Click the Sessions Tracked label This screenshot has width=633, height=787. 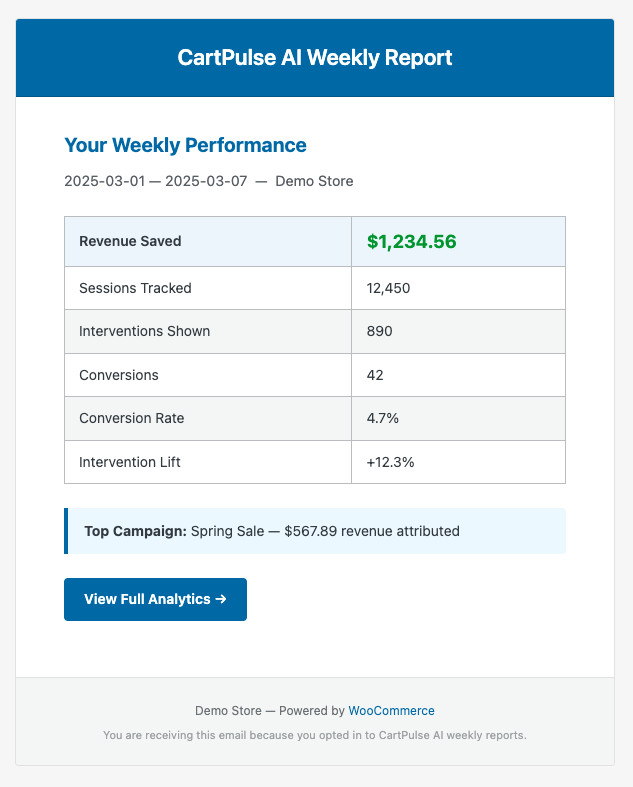click(135, 288)
